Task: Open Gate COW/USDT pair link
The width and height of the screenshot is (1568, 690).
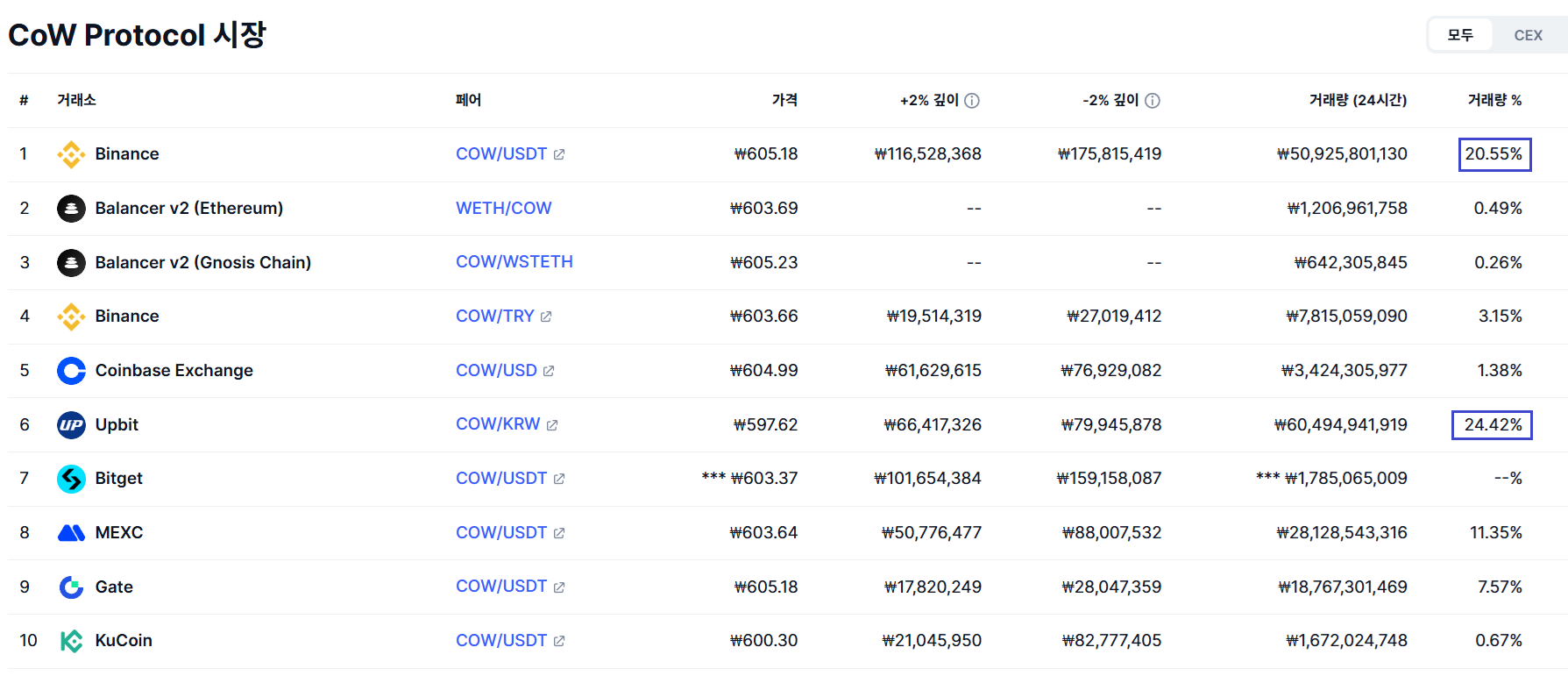Action: [x=501, y=586]
